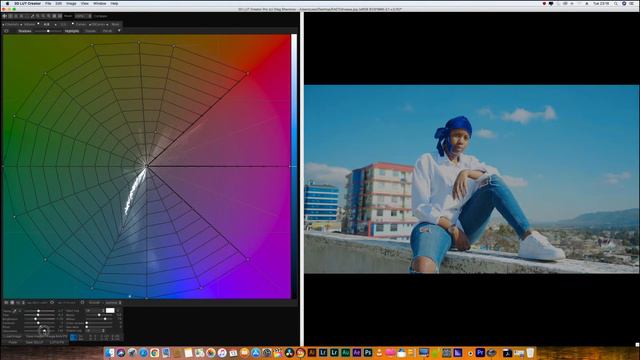Open Adobe Premiere Pro from the Dock
The width and height of the screenshot is (640, 360).
point(480,353)
